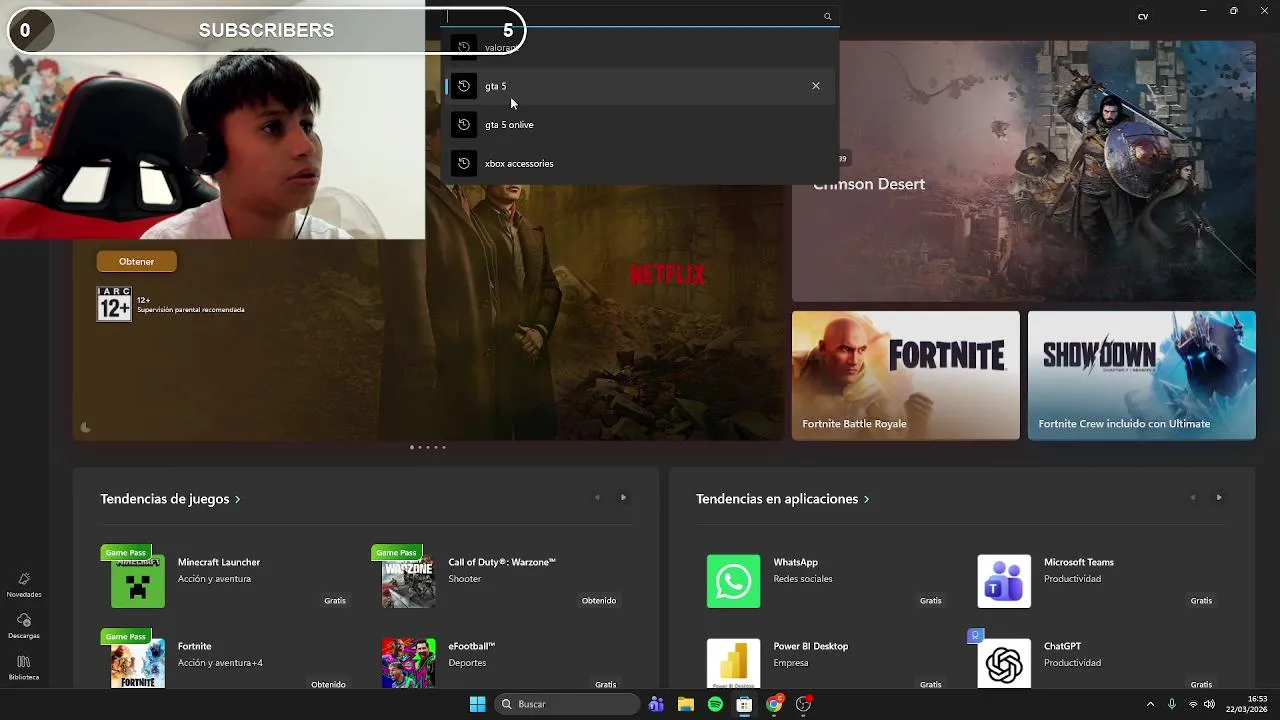
Task: Click Gratis price for Minecraft Launcher
Action: click(335, 601)
